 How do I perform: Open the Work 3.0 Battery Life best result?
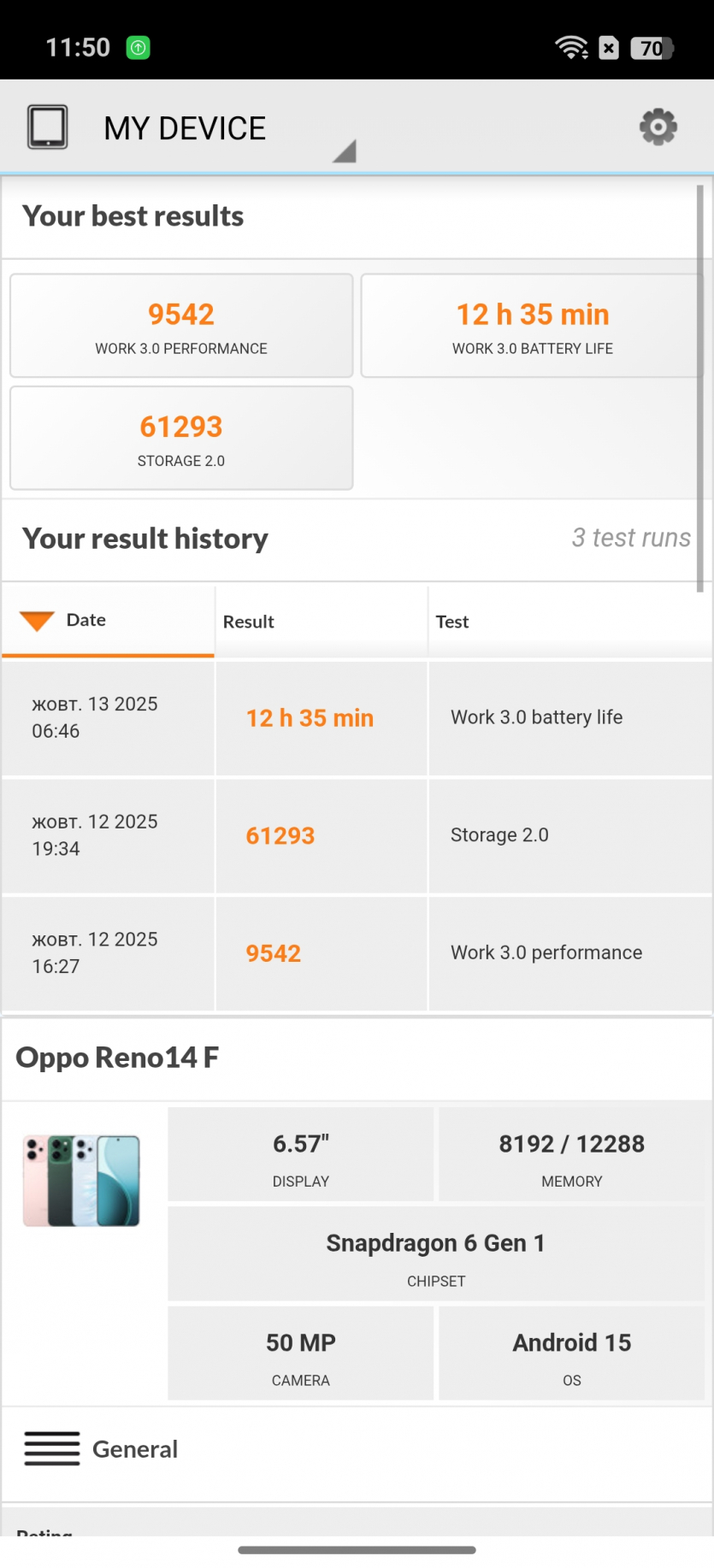click(x=532, y=326)
